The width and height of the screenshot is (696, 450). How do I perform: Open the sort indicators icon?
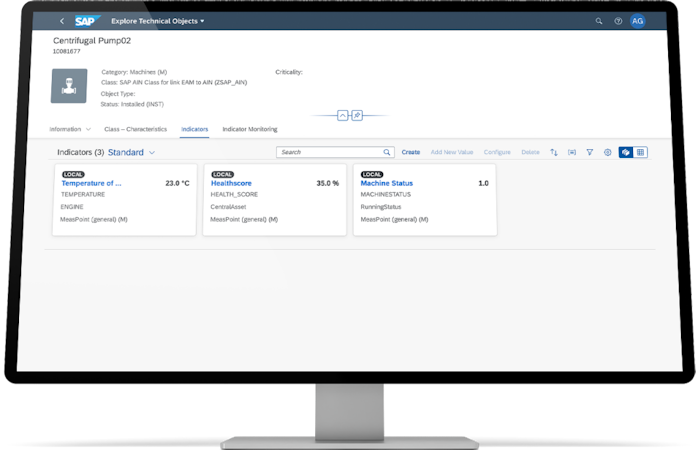coord(554,152)
